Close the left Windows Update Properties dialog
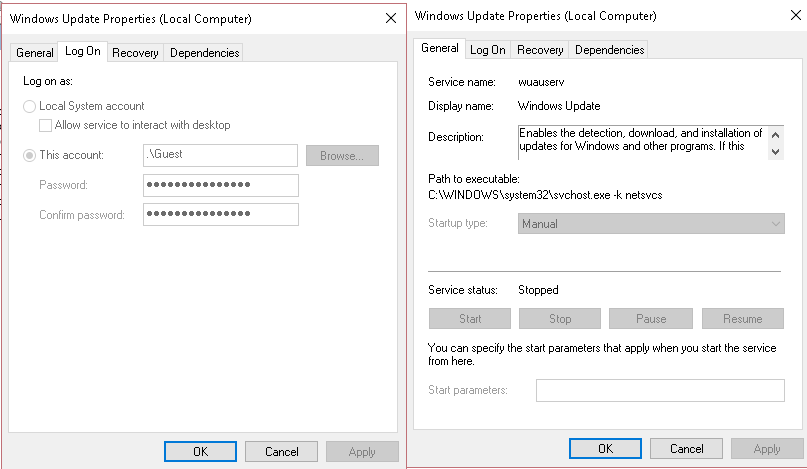The height and width of the screenshot is (469, 807). (391, 19)
